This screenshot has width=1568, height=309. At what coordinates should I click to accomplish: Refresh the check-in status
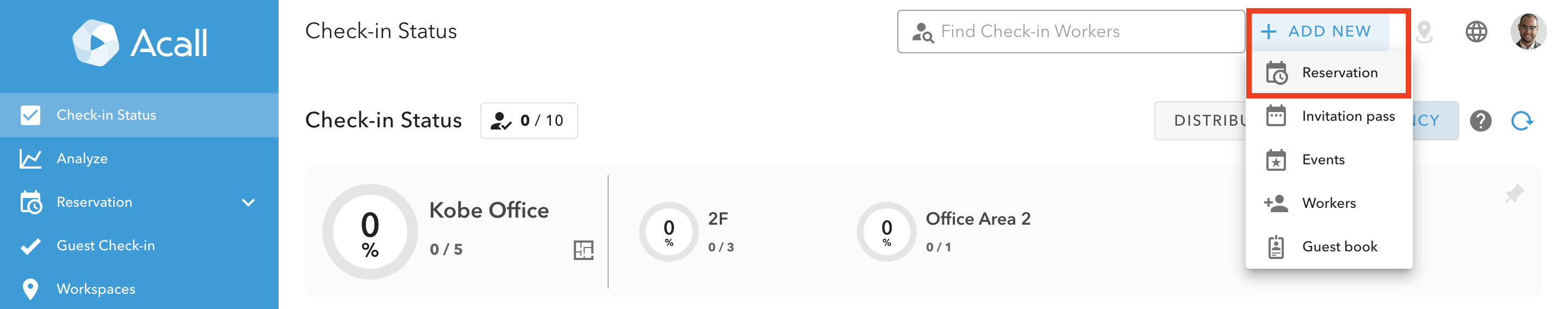[1522, 121]
